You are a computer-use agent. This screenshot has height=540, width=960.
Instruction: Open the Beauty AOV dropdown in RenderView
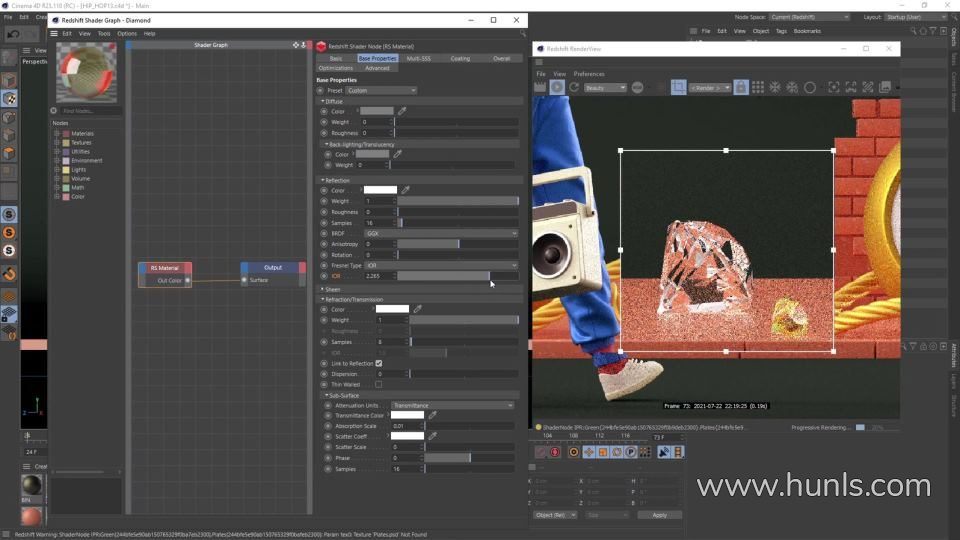pos(605,88)
